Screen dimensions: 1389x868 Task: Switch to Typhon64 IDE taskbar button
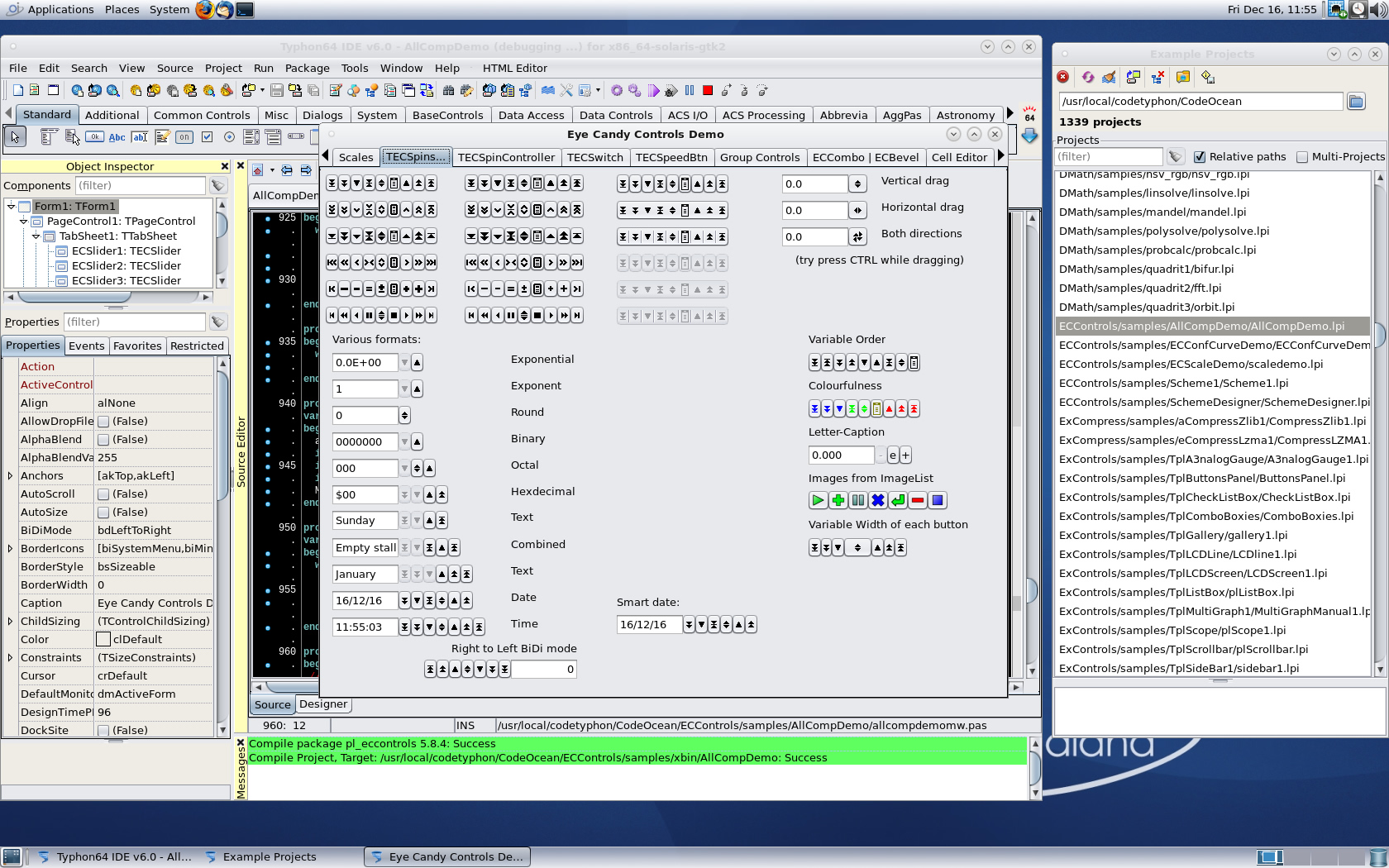114,857
